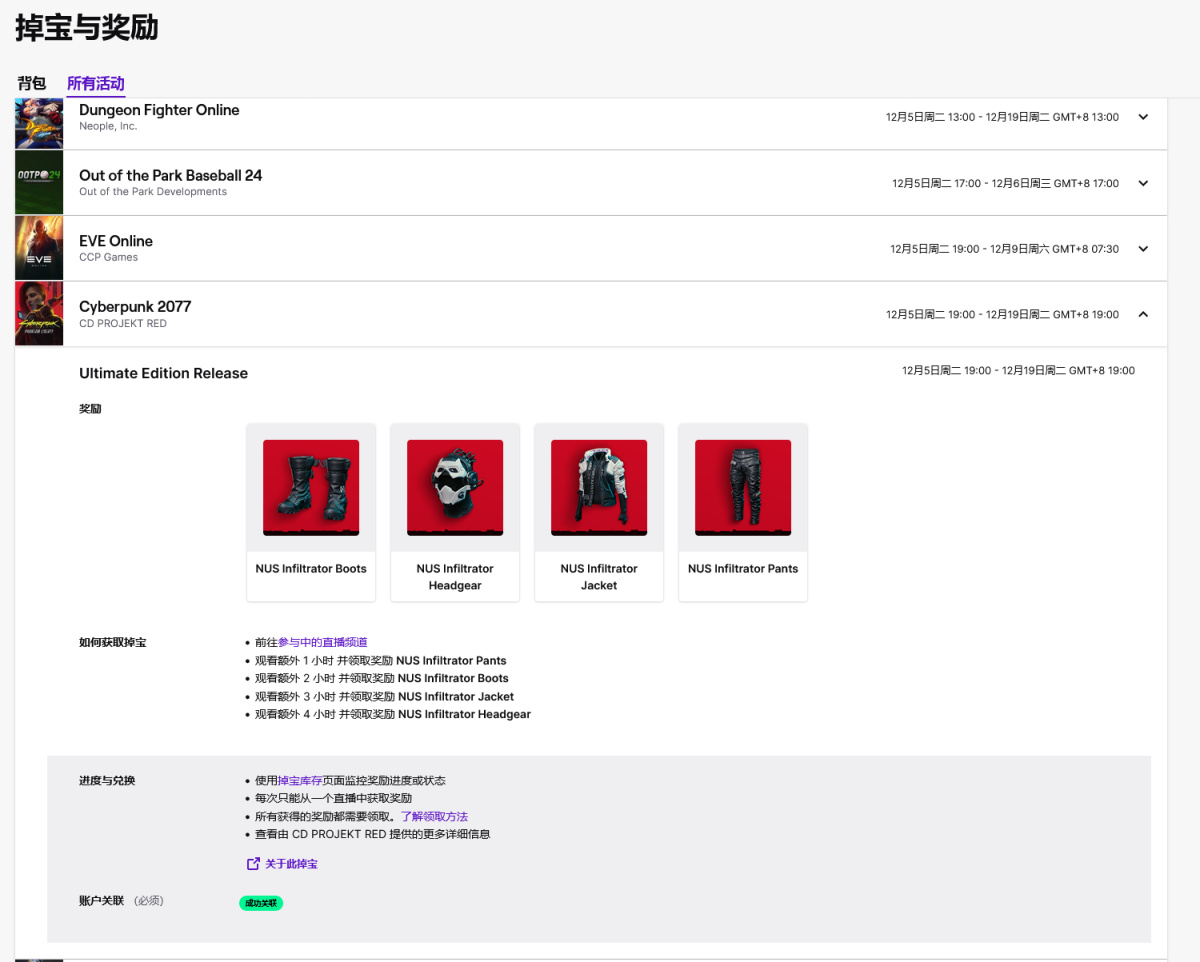Viewport: 1200px width, 962px height.
Task: Click the Out of the Park Baseball 24 title
Action: 171,175
